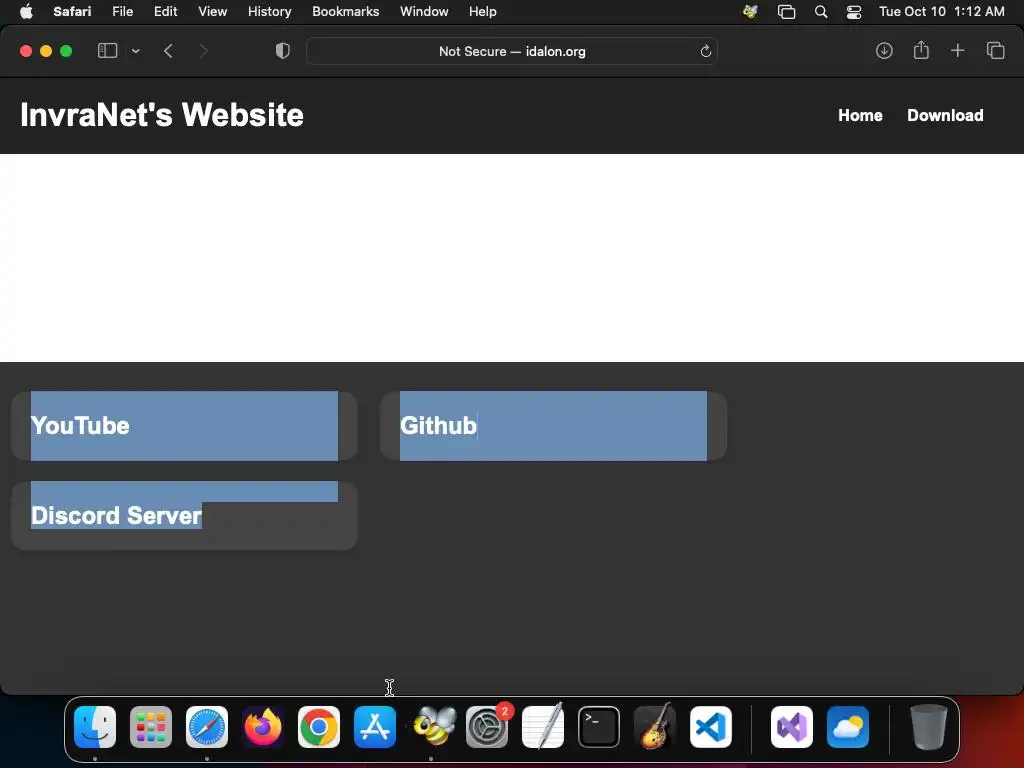Open the sidebar options dropdown chevron
This screenshot has height=768, width=1024.
pos(135,51)
